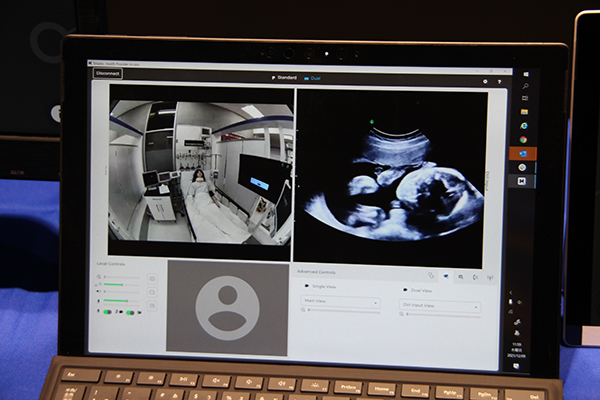Expand the DVI Input View dropdown
Viewport: 600px width, 400px height.
(x=440, y=305)
